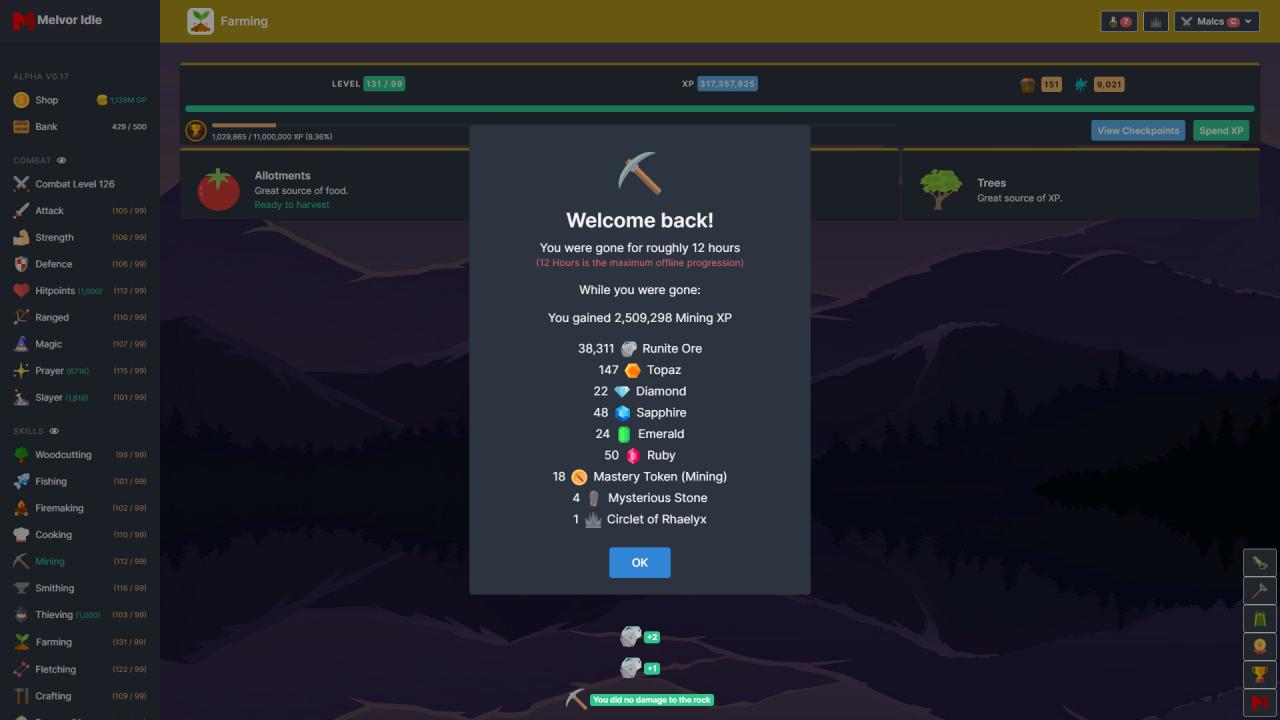Click View Checkpoints button
The image size is (1280, 720).
pos(1138,130)
